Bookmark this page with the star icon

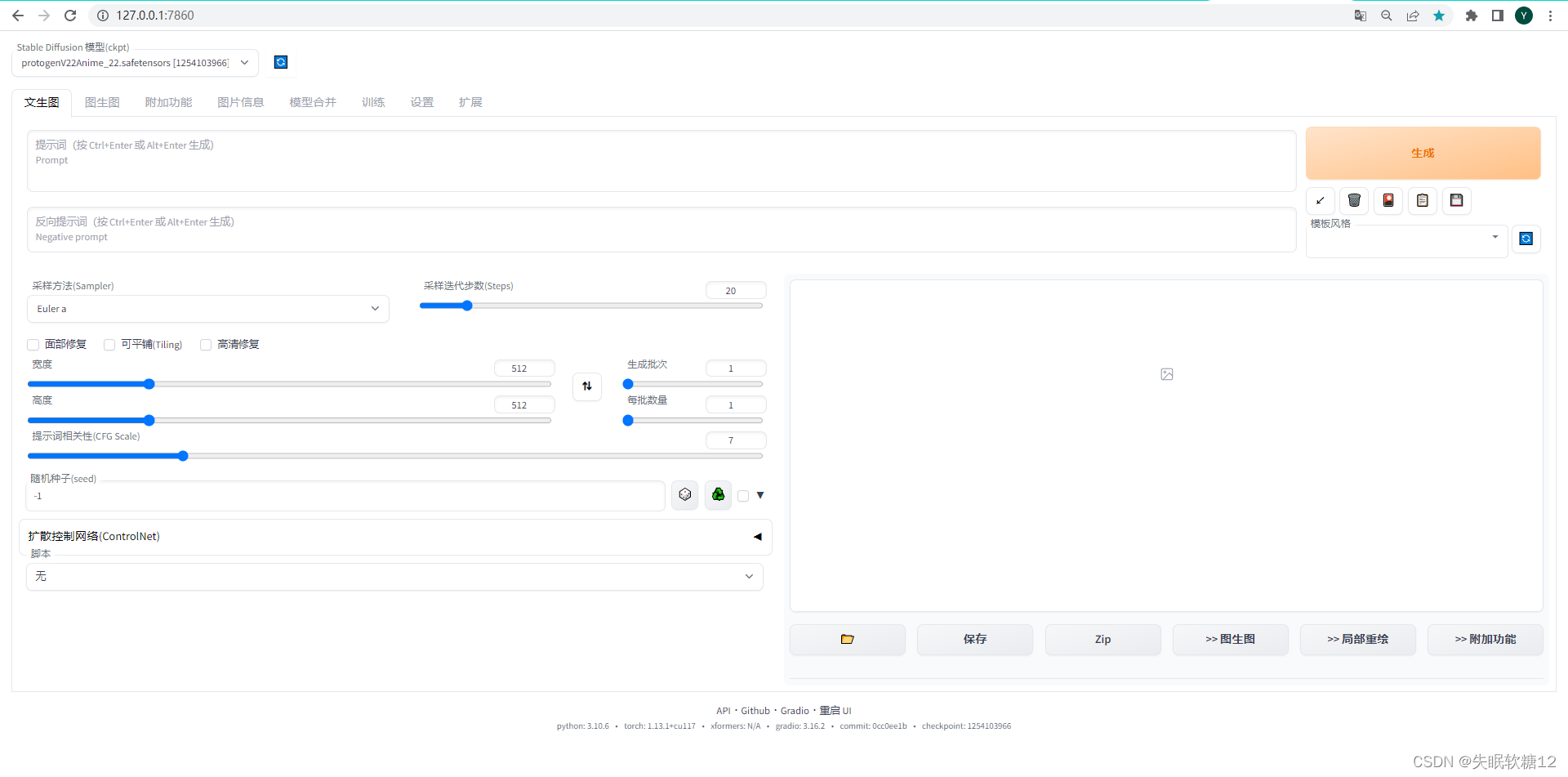[1439, 16]
